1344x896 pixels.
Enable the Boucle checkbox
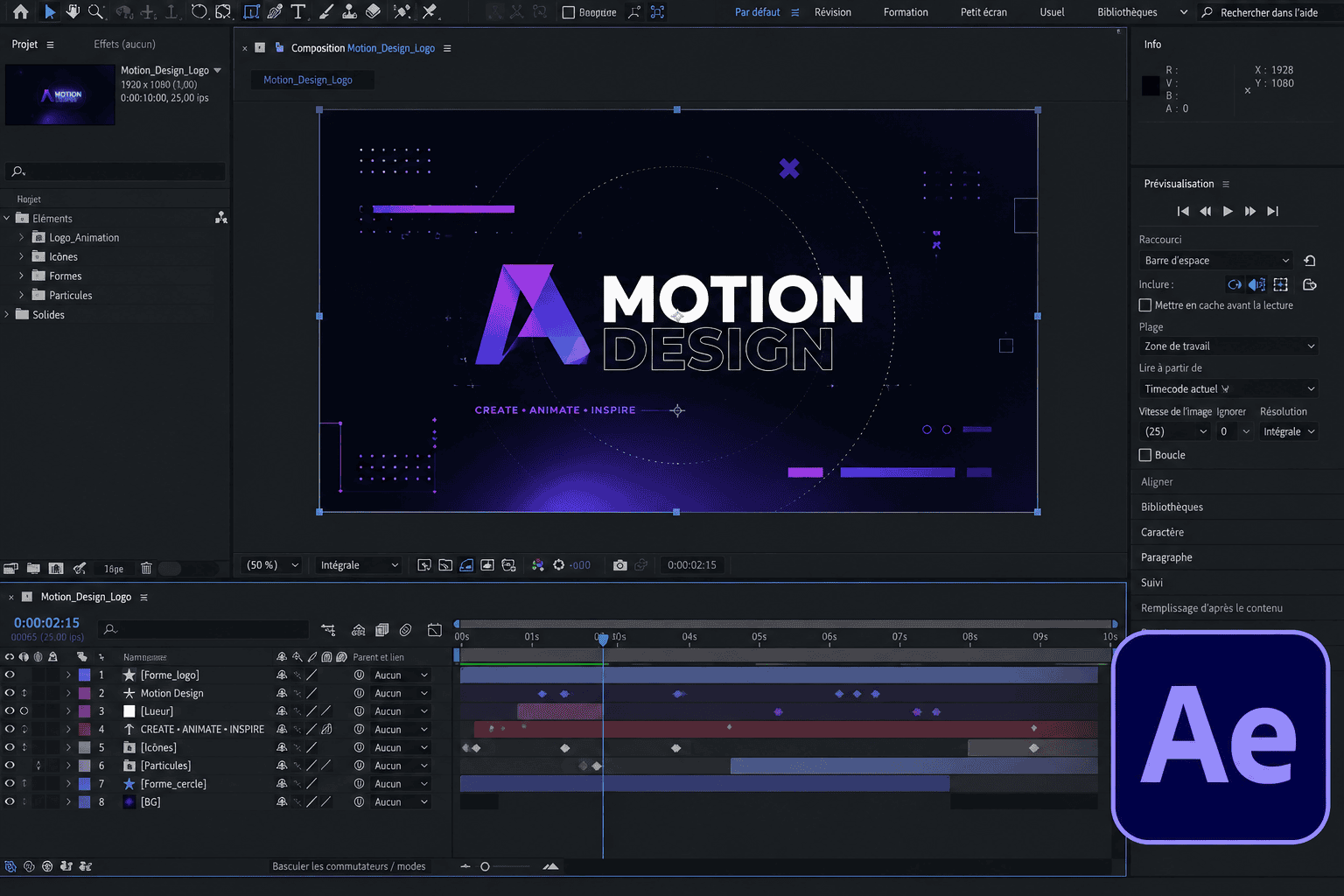point(1144,455)
